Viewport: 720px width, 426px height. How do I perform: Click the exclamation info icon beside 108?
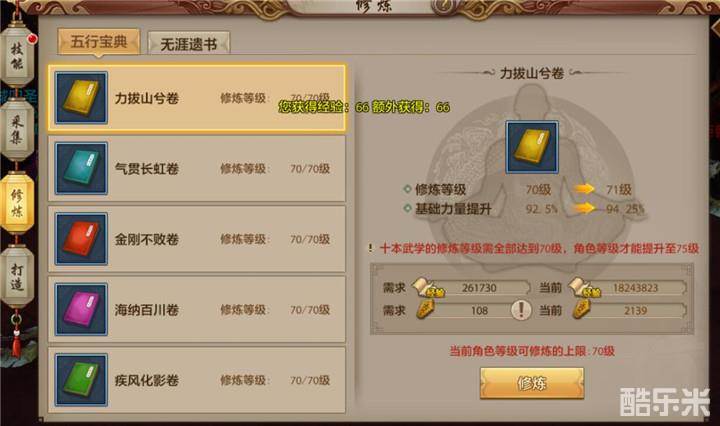521,310
